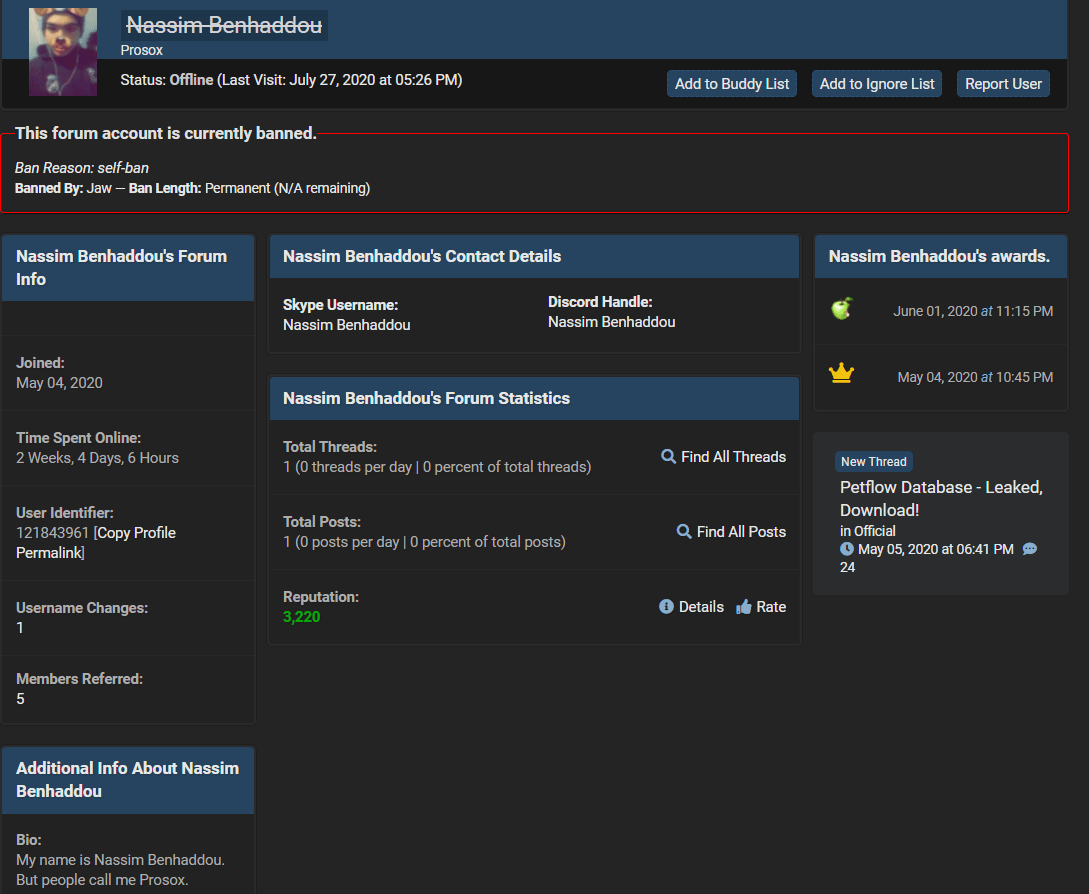This screenshot has width=1089, height=894.
Task: Click the green 3,220 reputation score
Action: coord(301,617)
